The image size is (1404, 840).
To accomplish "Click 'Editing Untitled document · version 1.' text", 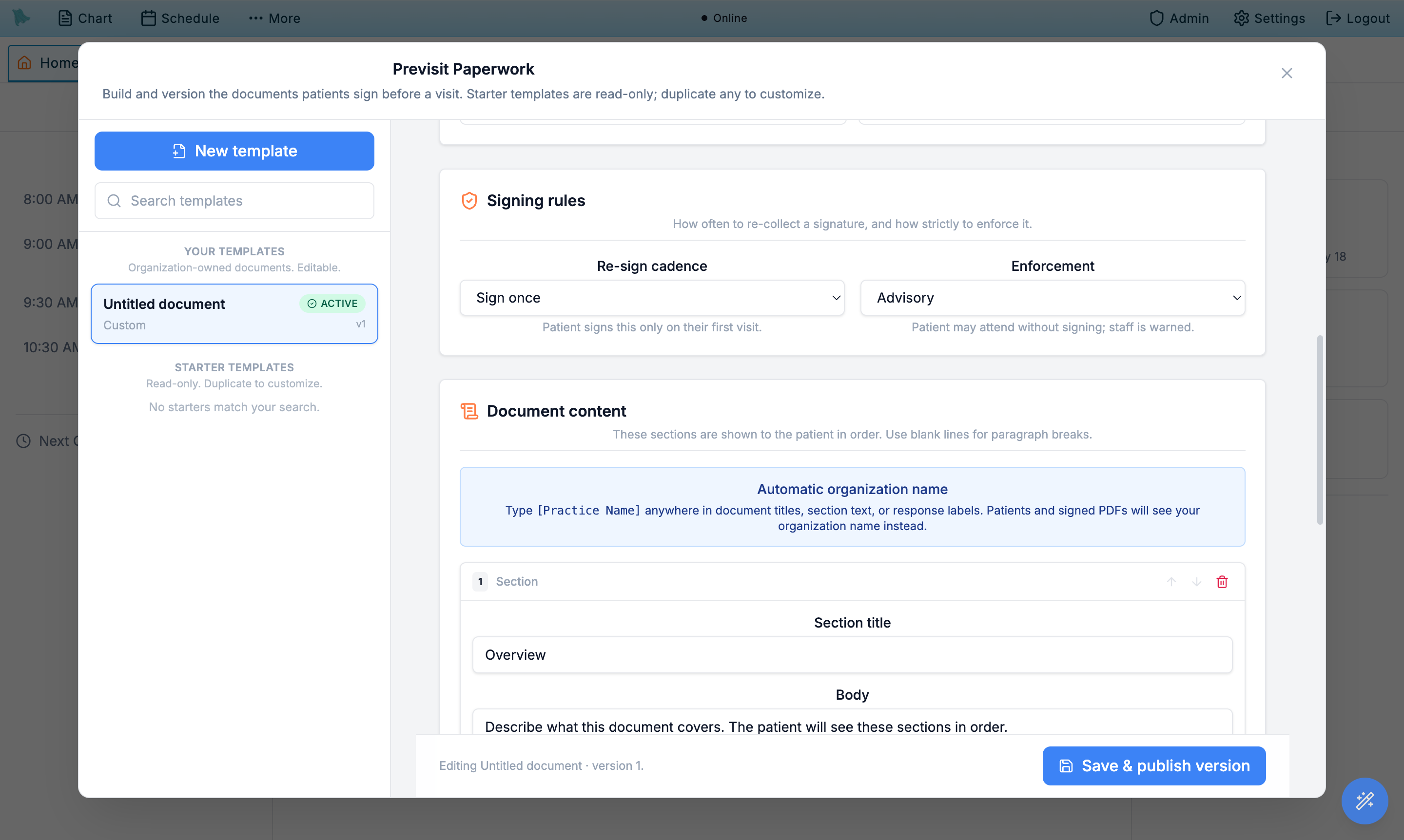I will tap(542, 766).
